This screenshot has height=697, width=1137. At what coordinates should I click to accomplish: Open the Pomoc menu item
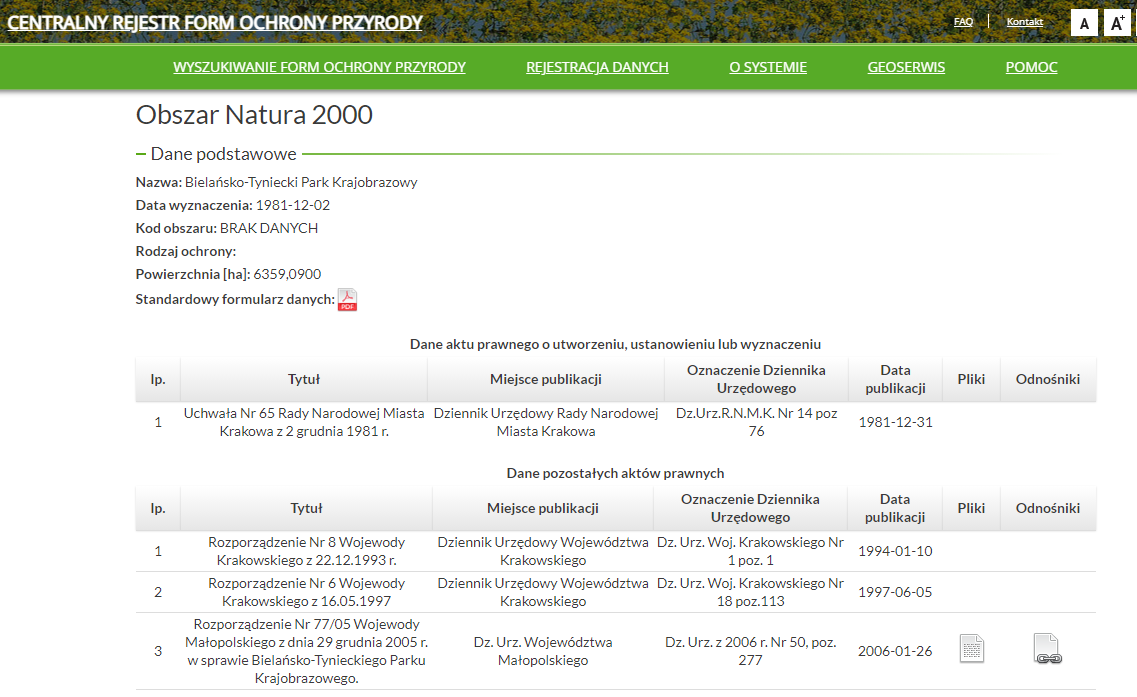pos(1031,67)
